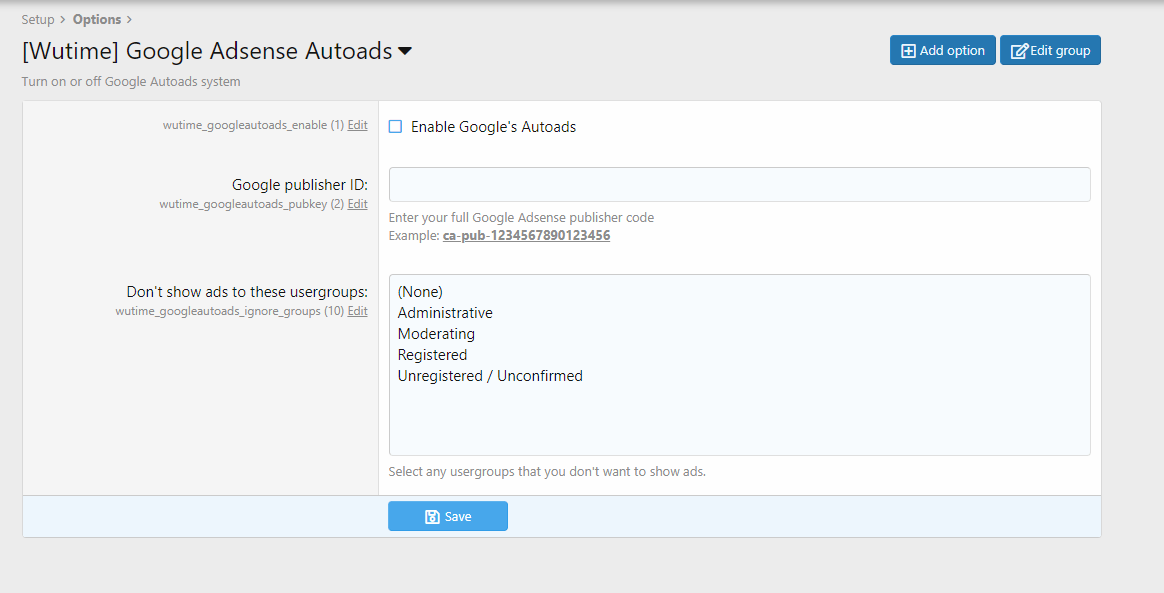Choose "Unregistered / Unconfirmed" usergroup
This screenshot has width=1164, height=593.
(x=490, y=376)
